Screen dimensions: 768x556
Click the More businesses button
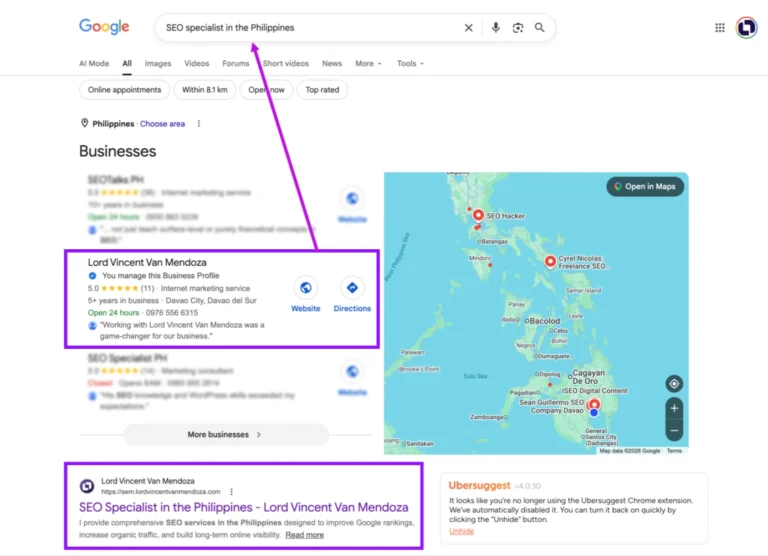(225, 435)
